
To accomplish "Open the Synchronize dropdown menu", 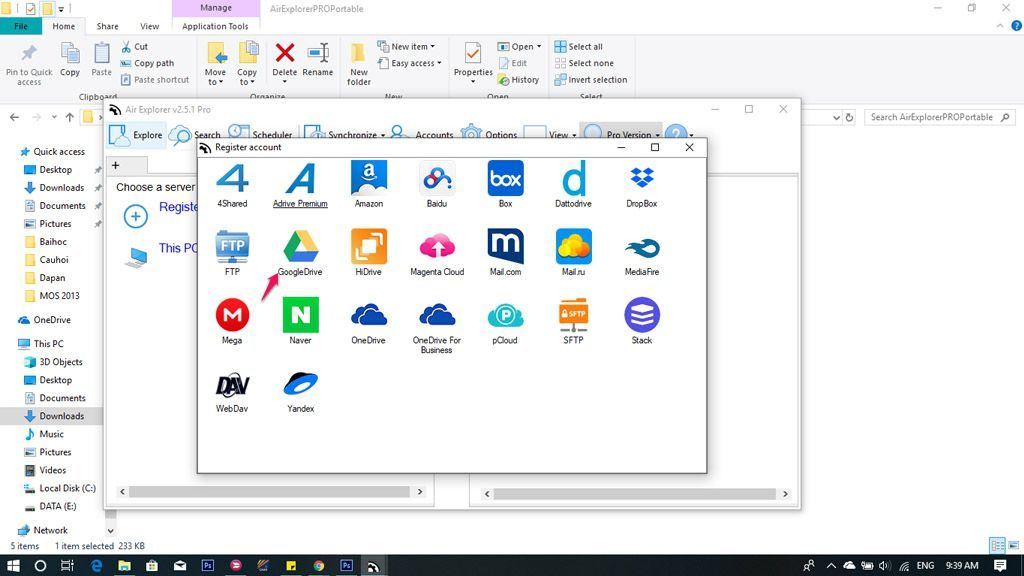I will point(383,135).
